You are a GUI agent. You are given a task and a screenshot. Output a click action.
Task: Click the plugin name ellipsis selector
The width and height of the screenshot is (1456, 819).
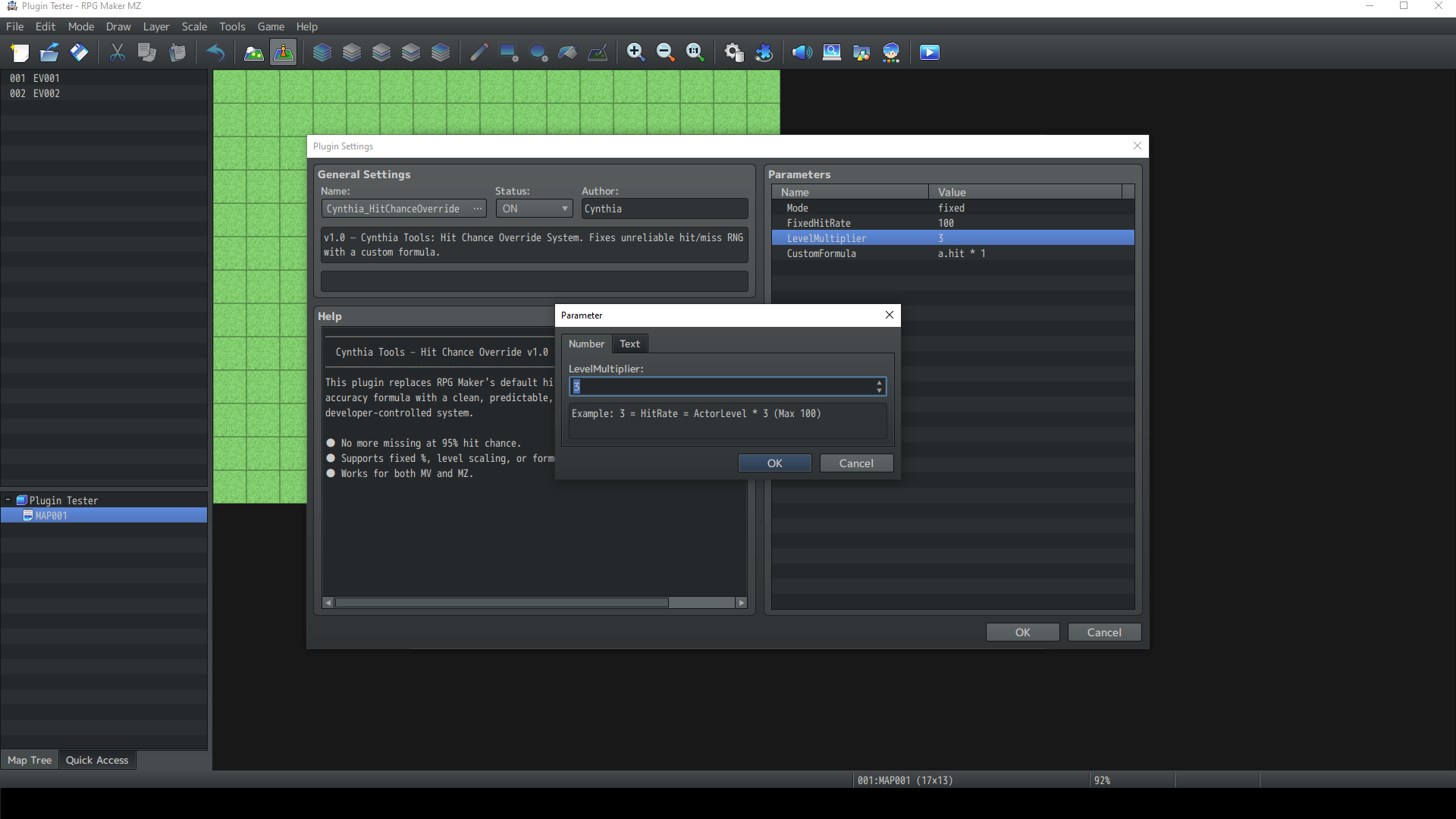click(478, 209)
